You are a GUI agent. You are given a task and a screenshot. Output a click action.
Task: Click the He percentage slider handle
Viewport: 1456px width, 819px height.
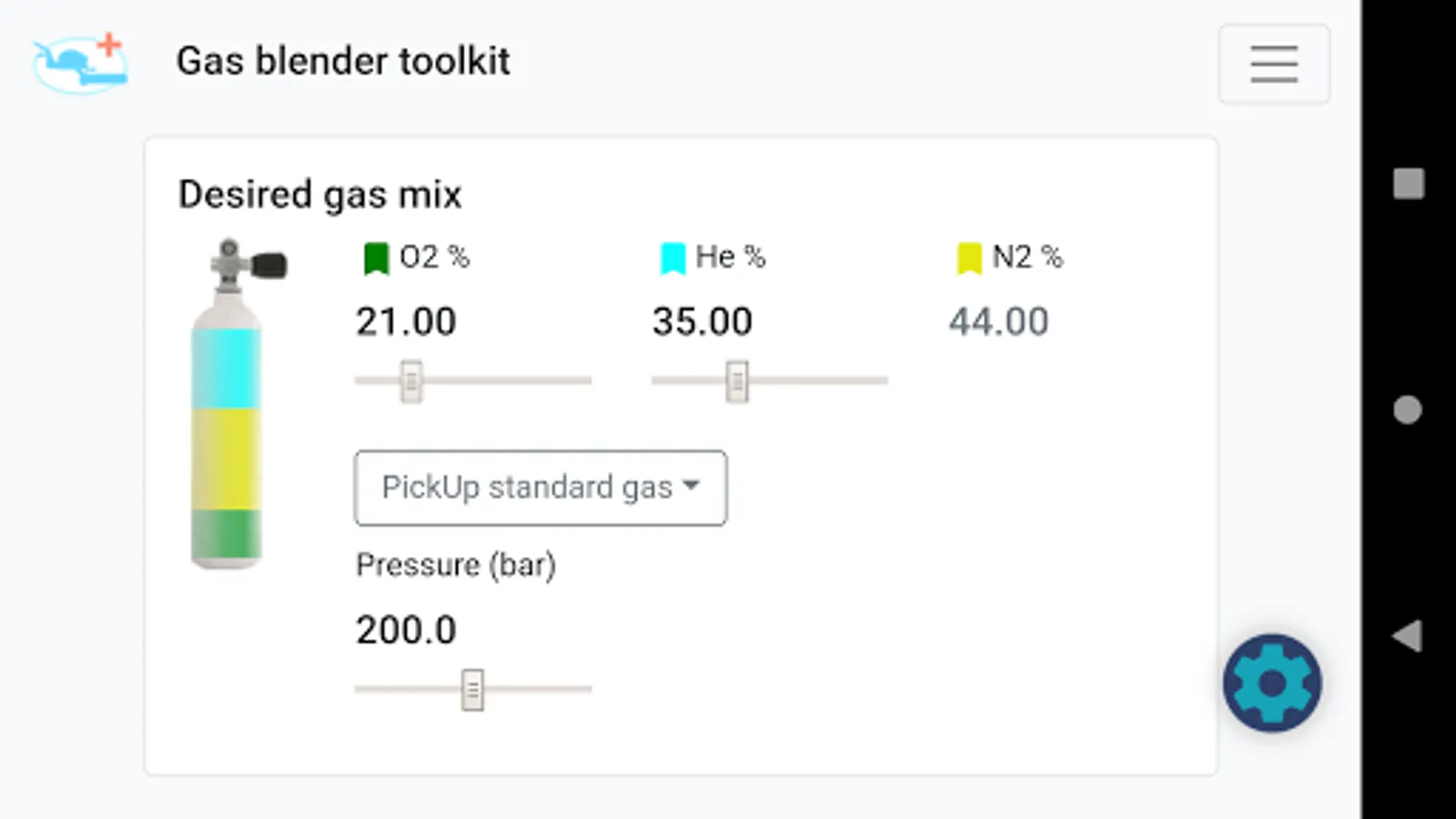[737, 381]
